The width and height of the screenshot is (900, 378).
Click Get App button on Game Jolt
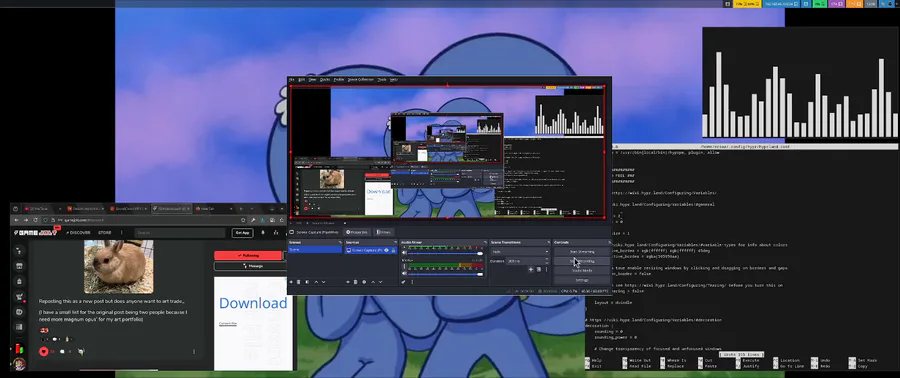[x=242, y=233]
